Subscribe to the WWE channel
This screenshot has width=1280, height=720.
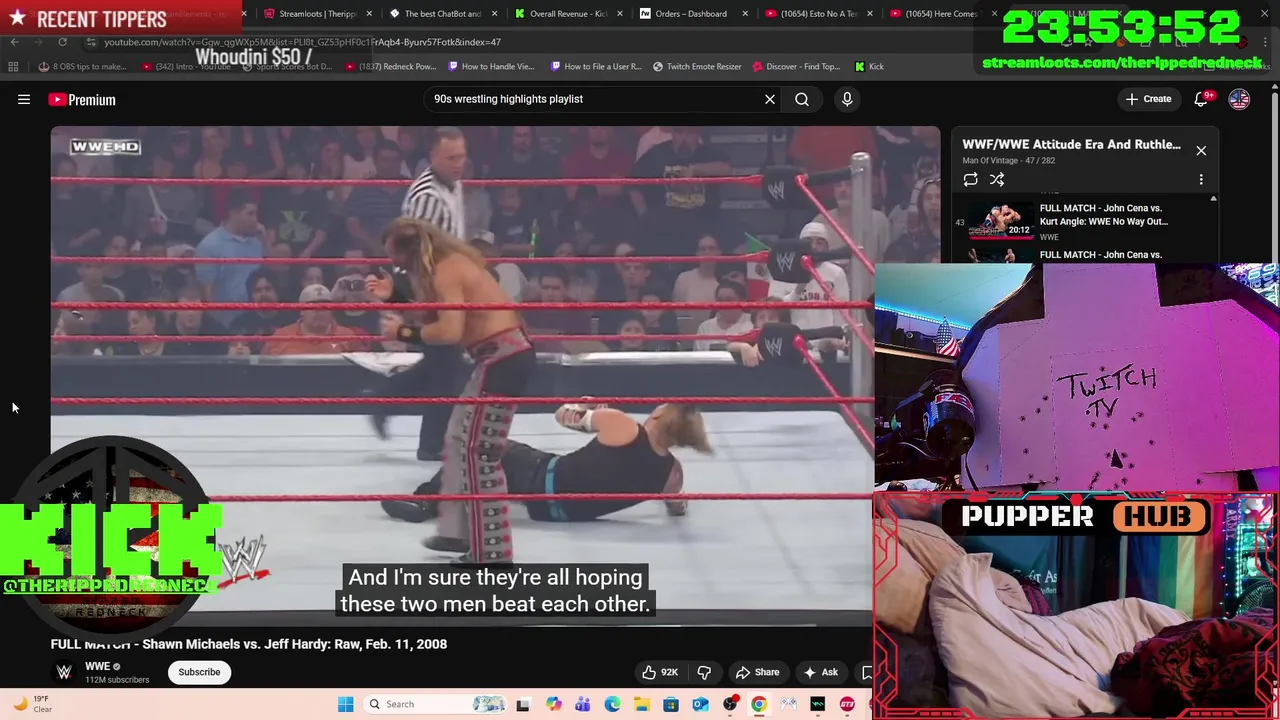[x=199, y=672]
